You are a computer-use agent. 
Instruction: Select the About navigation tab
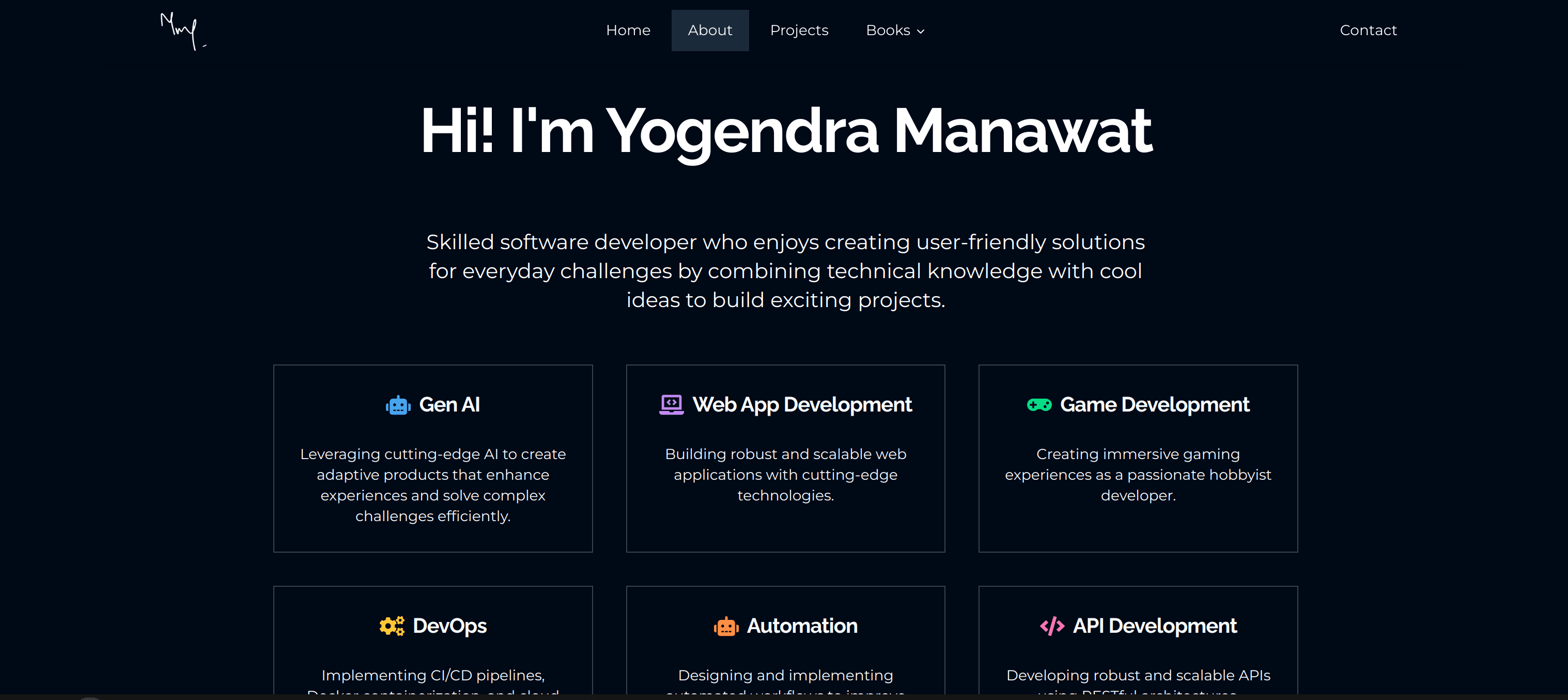pos(709,31)
